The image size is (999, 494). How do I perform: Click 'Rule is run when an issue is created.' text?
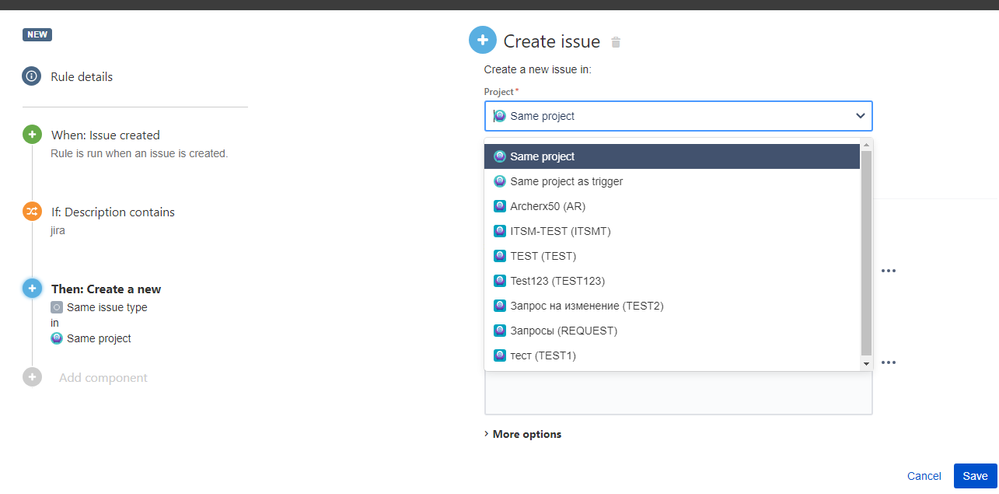tap(139, 154)
